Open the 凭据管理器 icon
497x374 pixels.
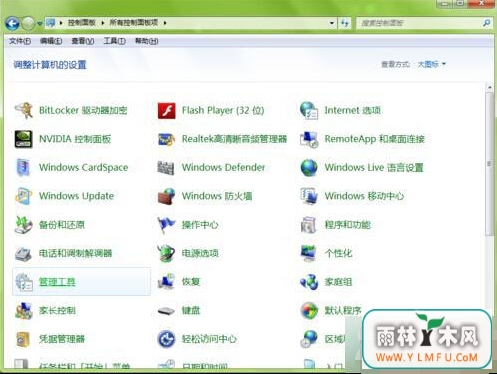[x=24, y=339]
